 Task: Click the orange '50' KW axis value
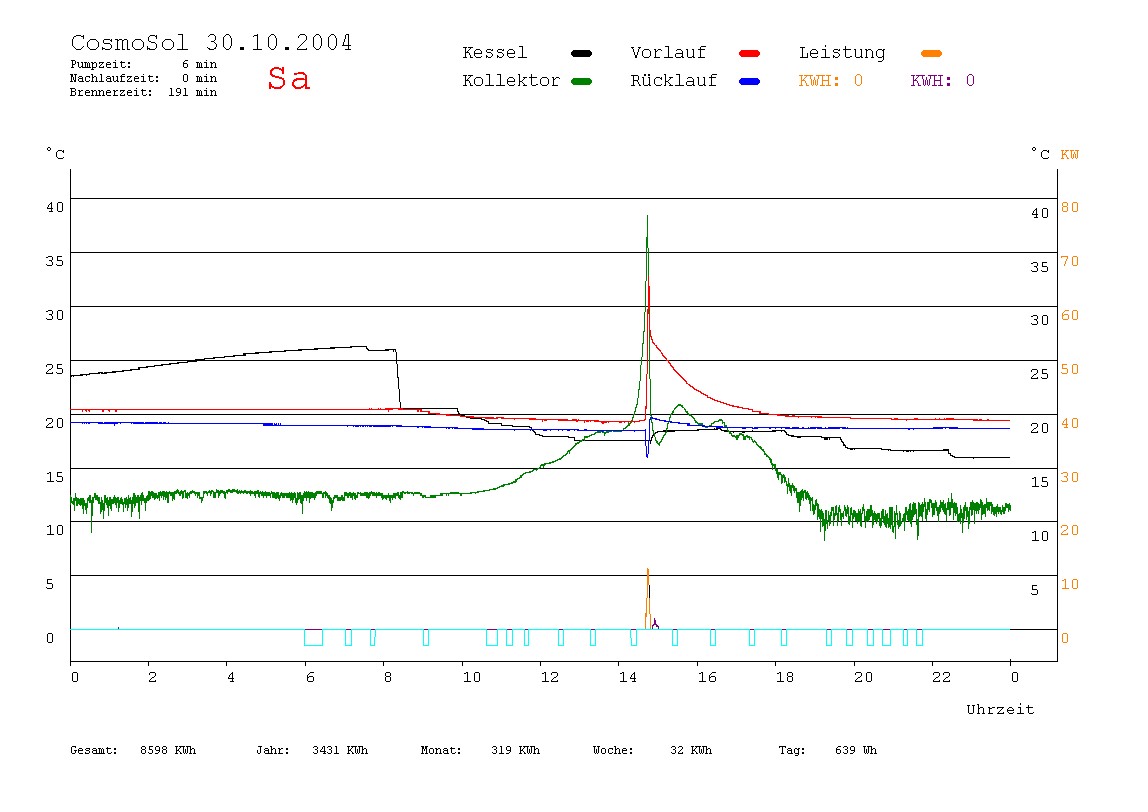[x=1070, y=369]
